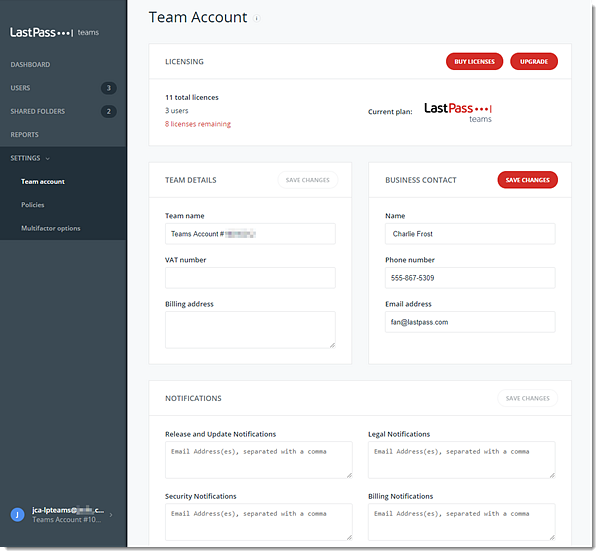Click the Upgrade button
The image size is (600, 555).
(534, 62)
